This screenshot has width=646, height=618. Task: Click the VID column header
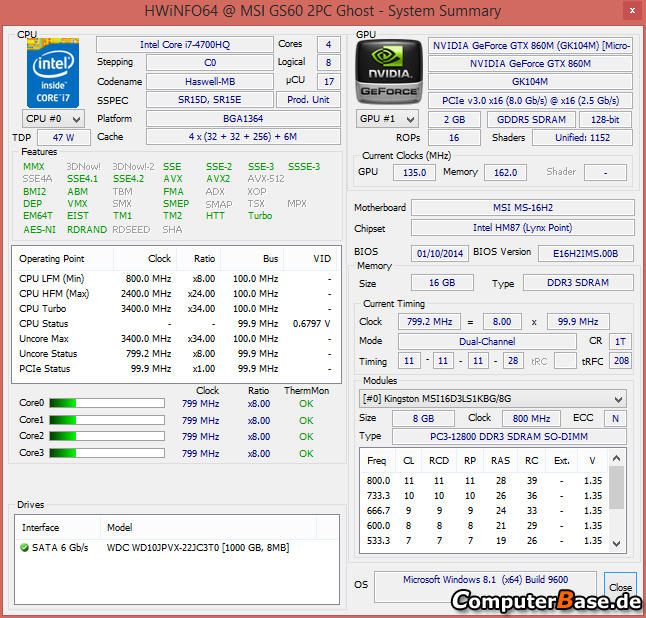point(310,258)
